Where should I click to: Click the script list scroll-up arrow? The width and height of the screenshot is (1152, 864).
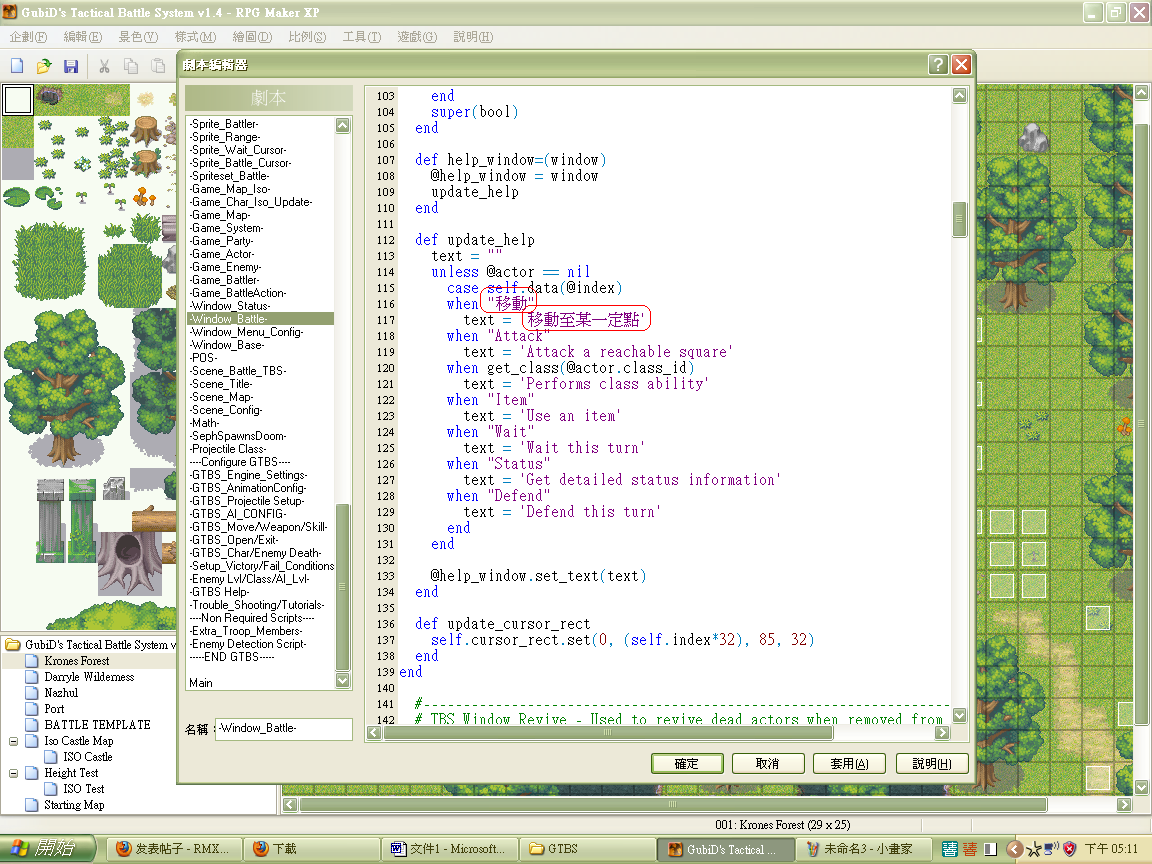pos(342,125)
